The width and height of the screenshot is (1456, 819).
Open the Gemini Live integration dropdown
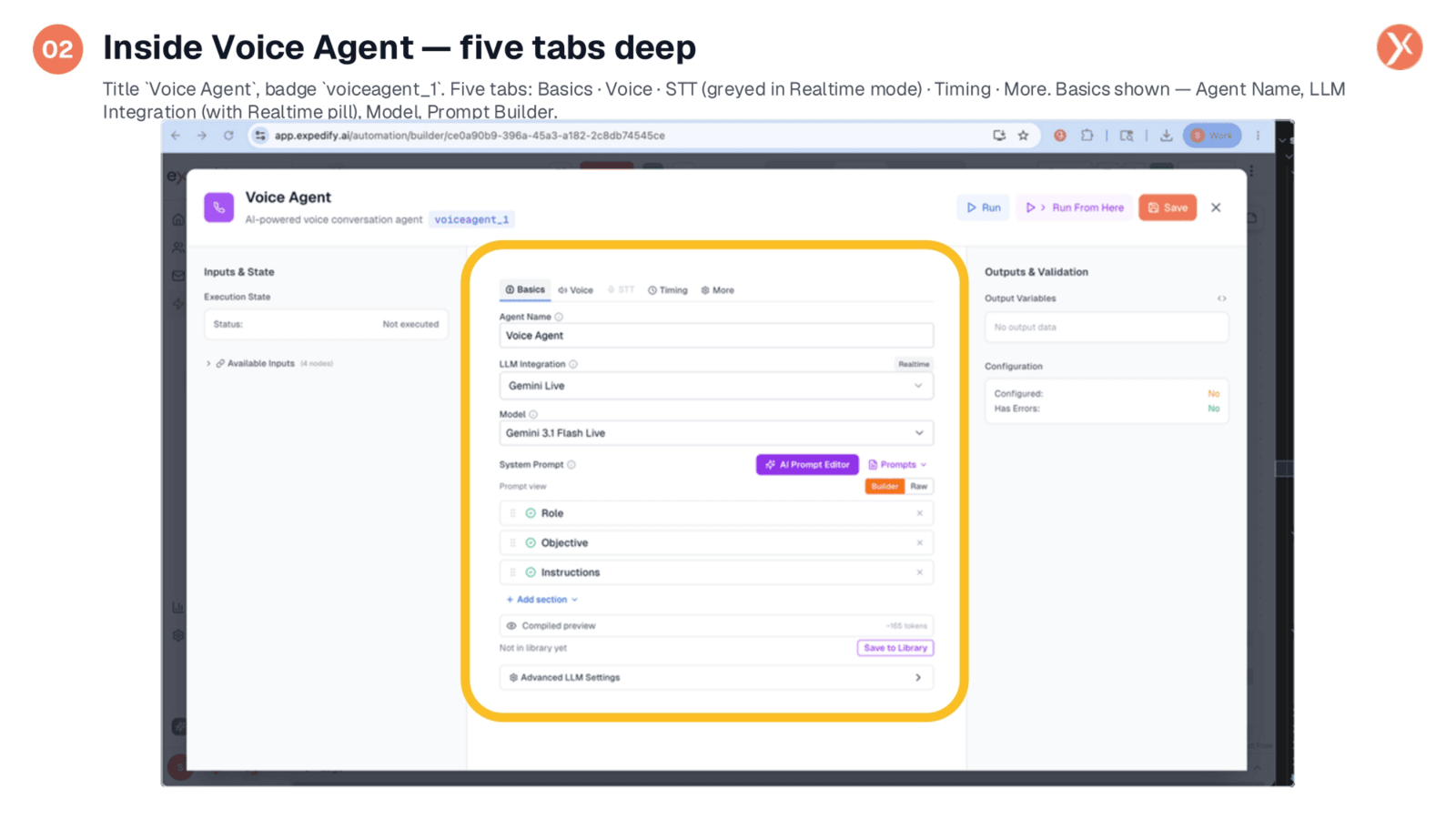(716, 386)
